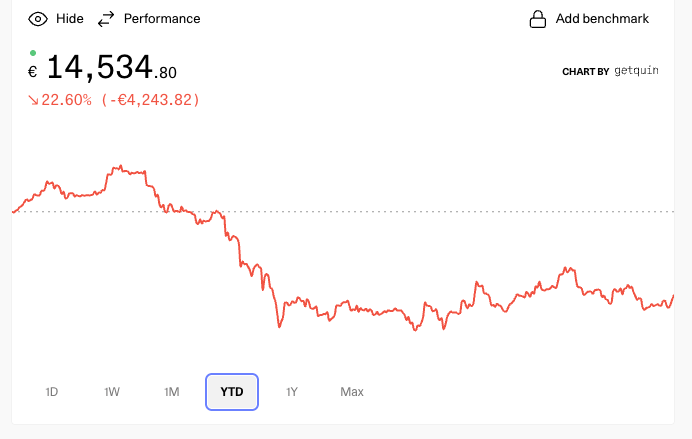The height and width of the screenshot is (439, 692).
Task: Click the red downward arrow icon
Action: [x=33, y=100]
